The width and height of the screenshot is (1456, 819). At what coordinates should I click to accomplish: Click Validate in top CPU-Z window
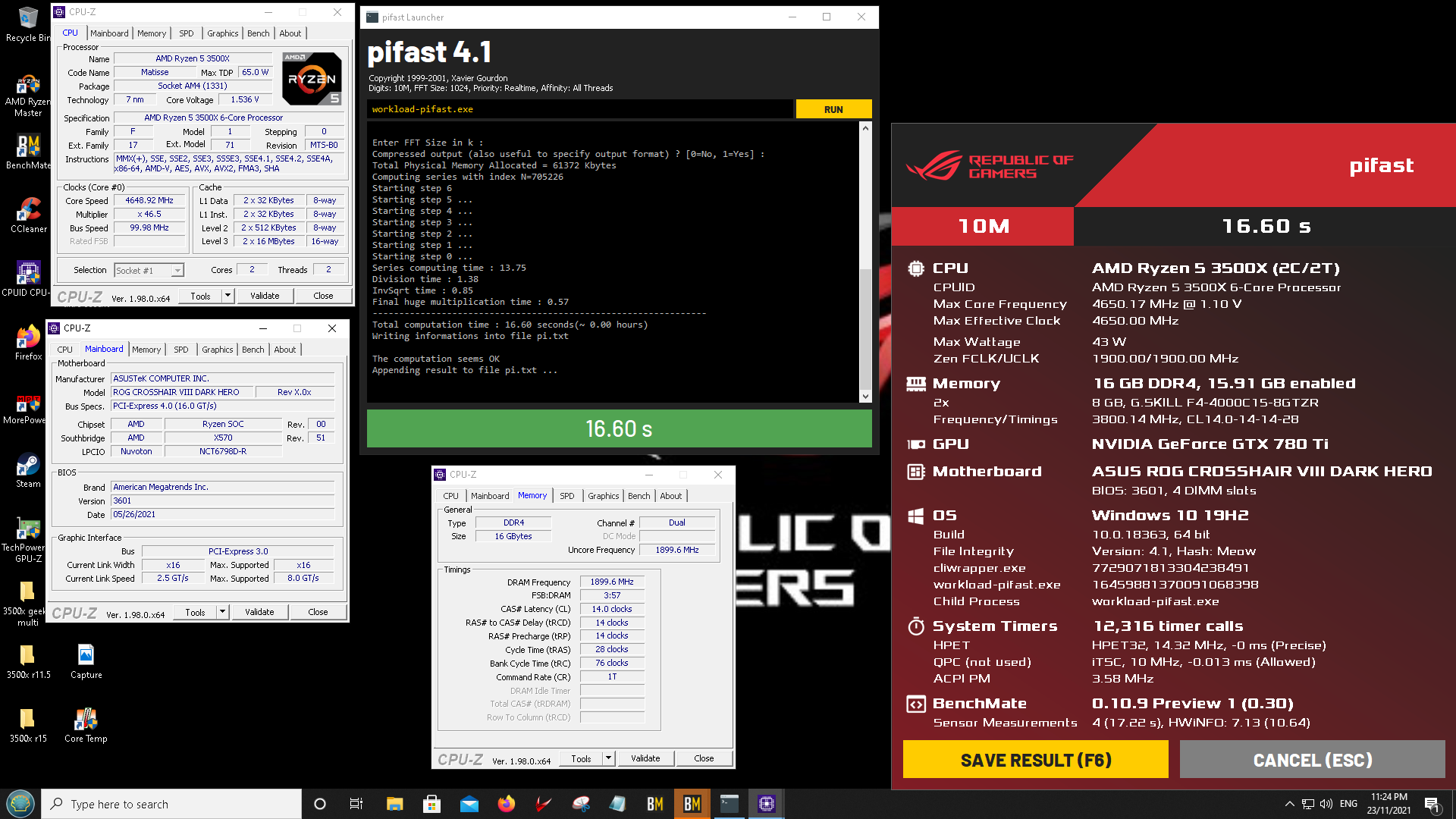point(265,296)
